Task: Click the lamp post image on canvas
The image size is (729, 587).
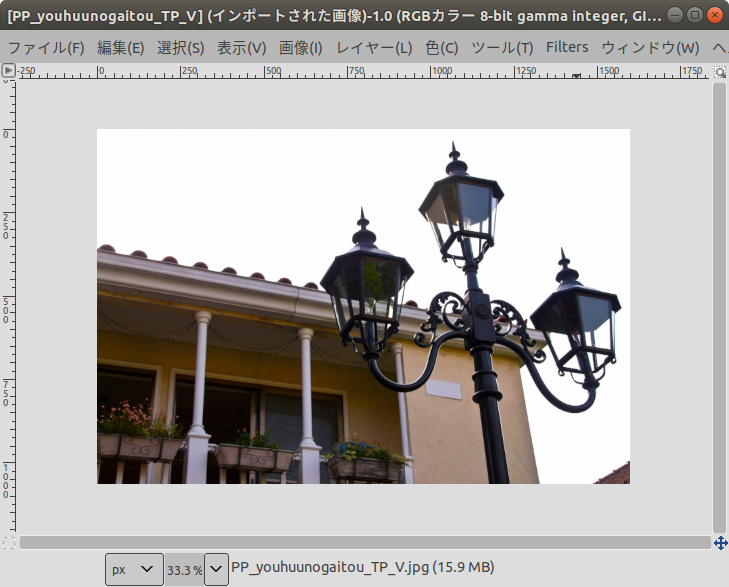Action: tap(363, 306)
